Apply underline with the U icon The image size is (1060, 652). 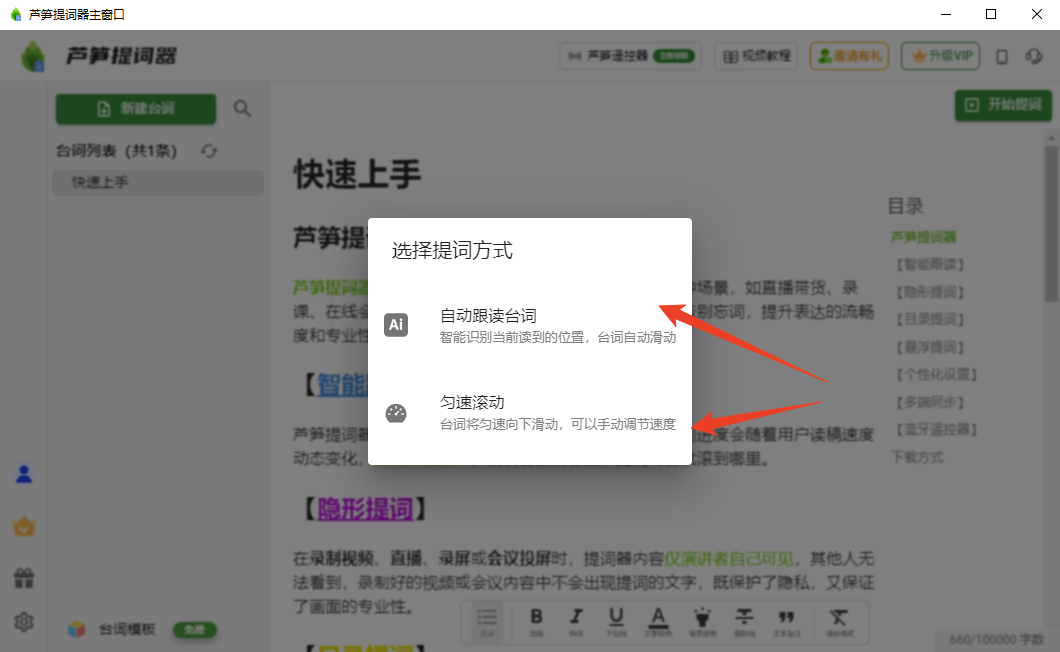coord(616,622)
